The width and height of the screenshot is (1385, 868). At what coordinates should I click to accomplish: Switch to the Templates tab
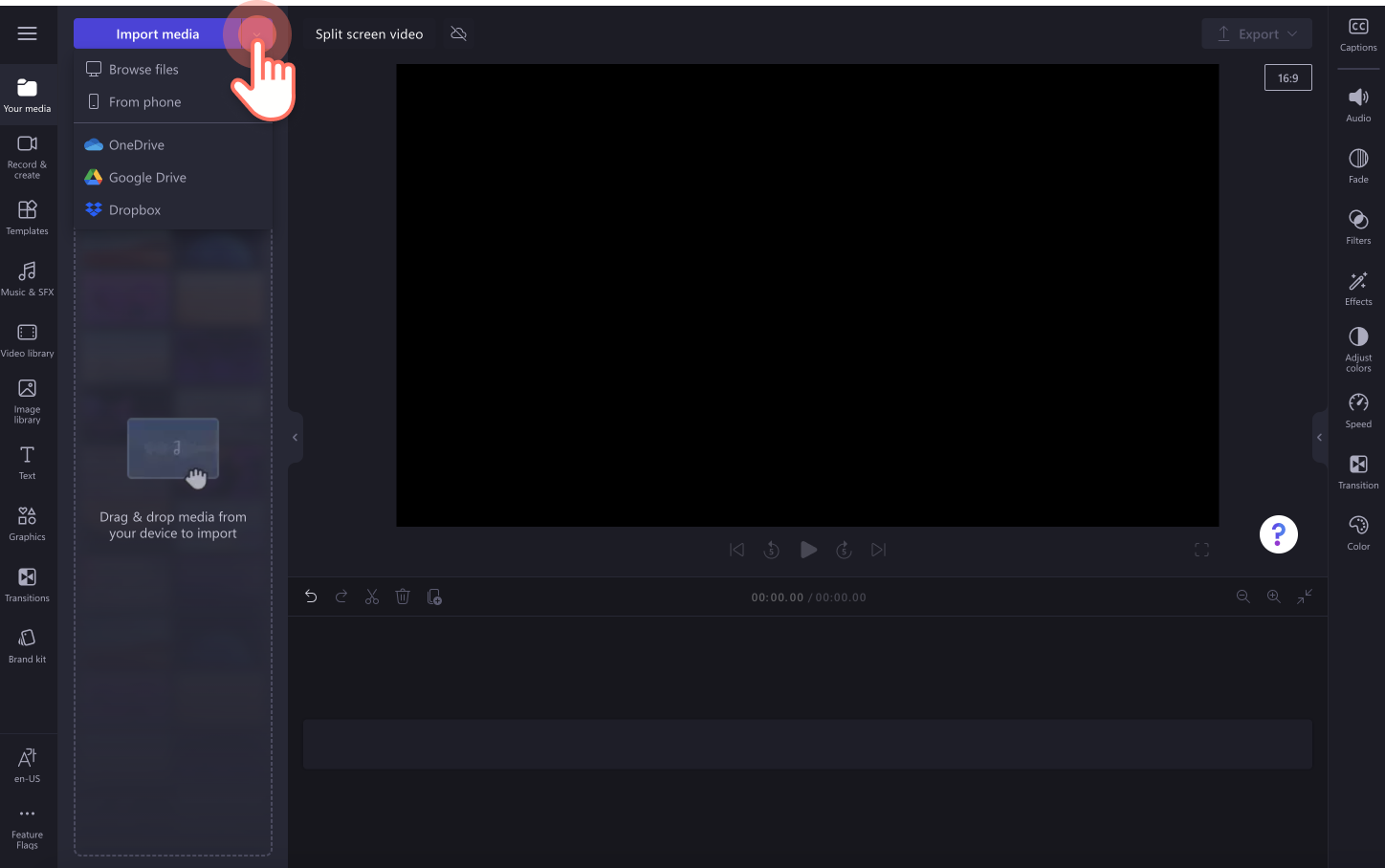(28, 217)
